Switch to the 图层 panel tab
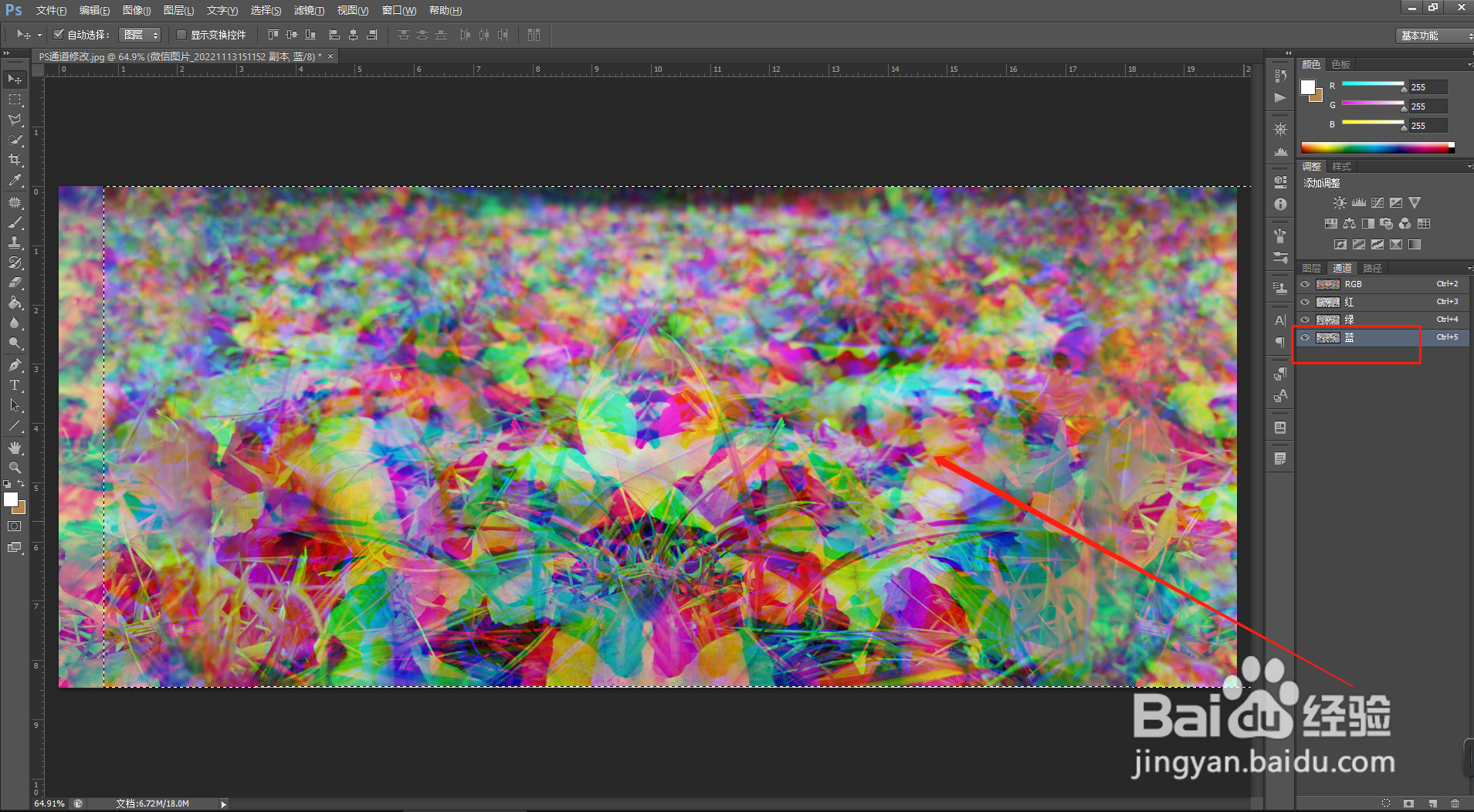 [x=1311, y=268]
